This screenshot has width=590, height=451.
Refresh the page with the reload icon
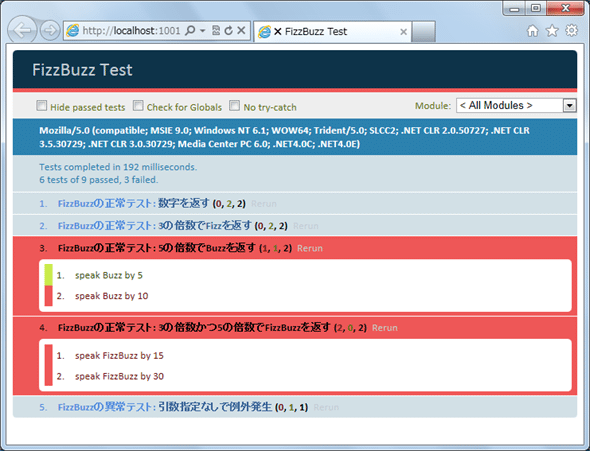[228, 30]
